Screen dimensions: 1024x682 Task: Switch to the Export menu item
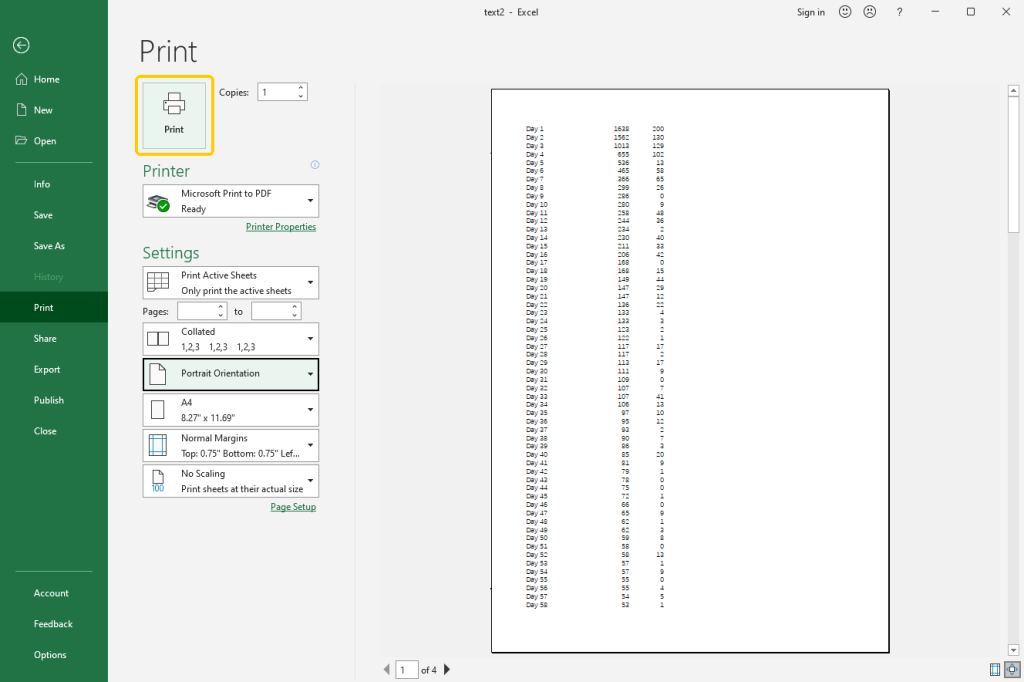pos(46,369)
